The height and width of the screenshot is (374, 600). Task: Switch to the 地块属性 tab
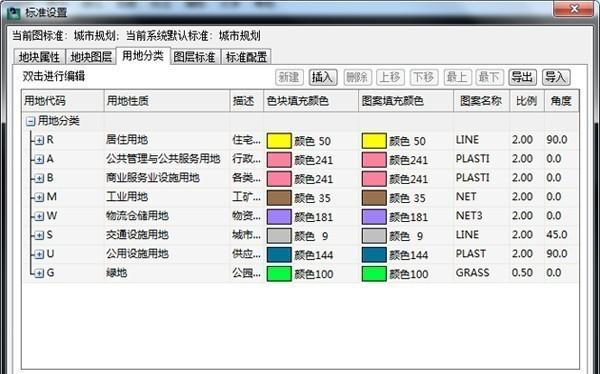pos(39,57)
